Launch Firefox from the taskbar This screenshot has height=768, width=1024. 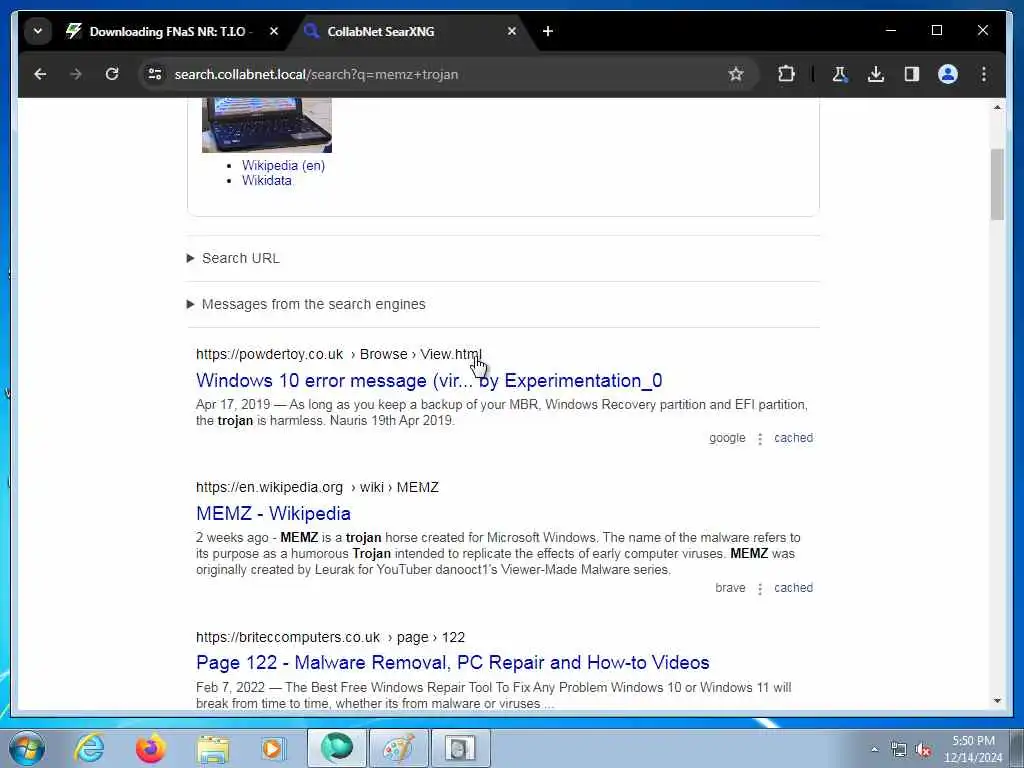coord(150,748)
